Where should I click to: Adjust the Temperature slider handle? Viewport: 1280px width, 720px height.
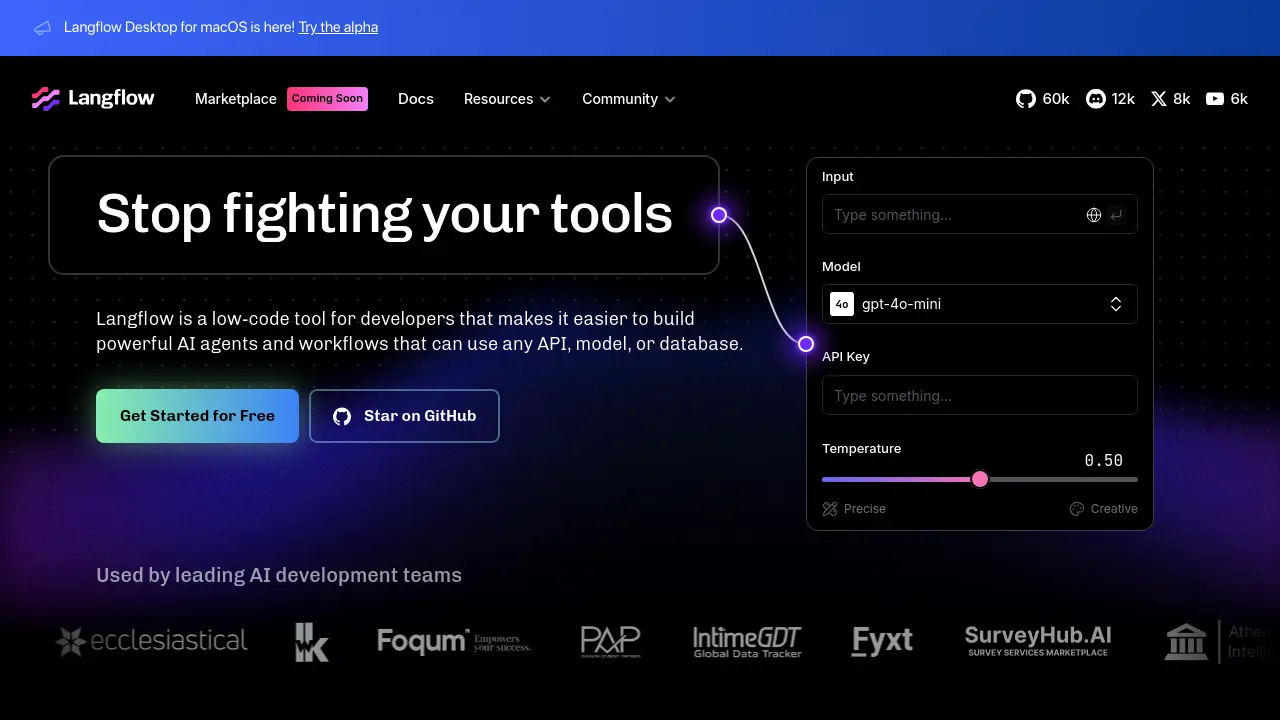980,479
